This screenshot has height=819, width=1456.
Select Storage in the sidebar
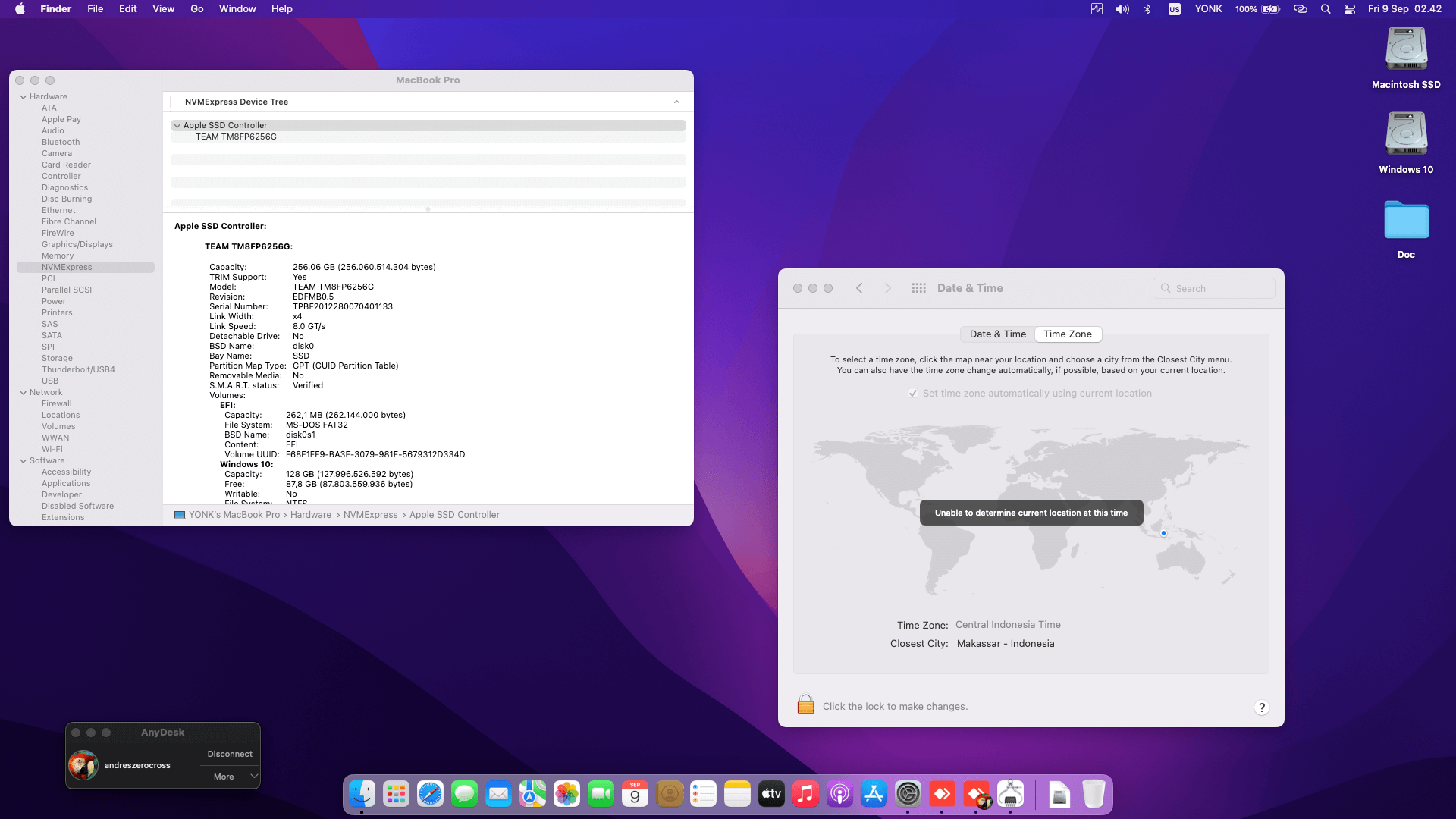(x=57, y=359)
